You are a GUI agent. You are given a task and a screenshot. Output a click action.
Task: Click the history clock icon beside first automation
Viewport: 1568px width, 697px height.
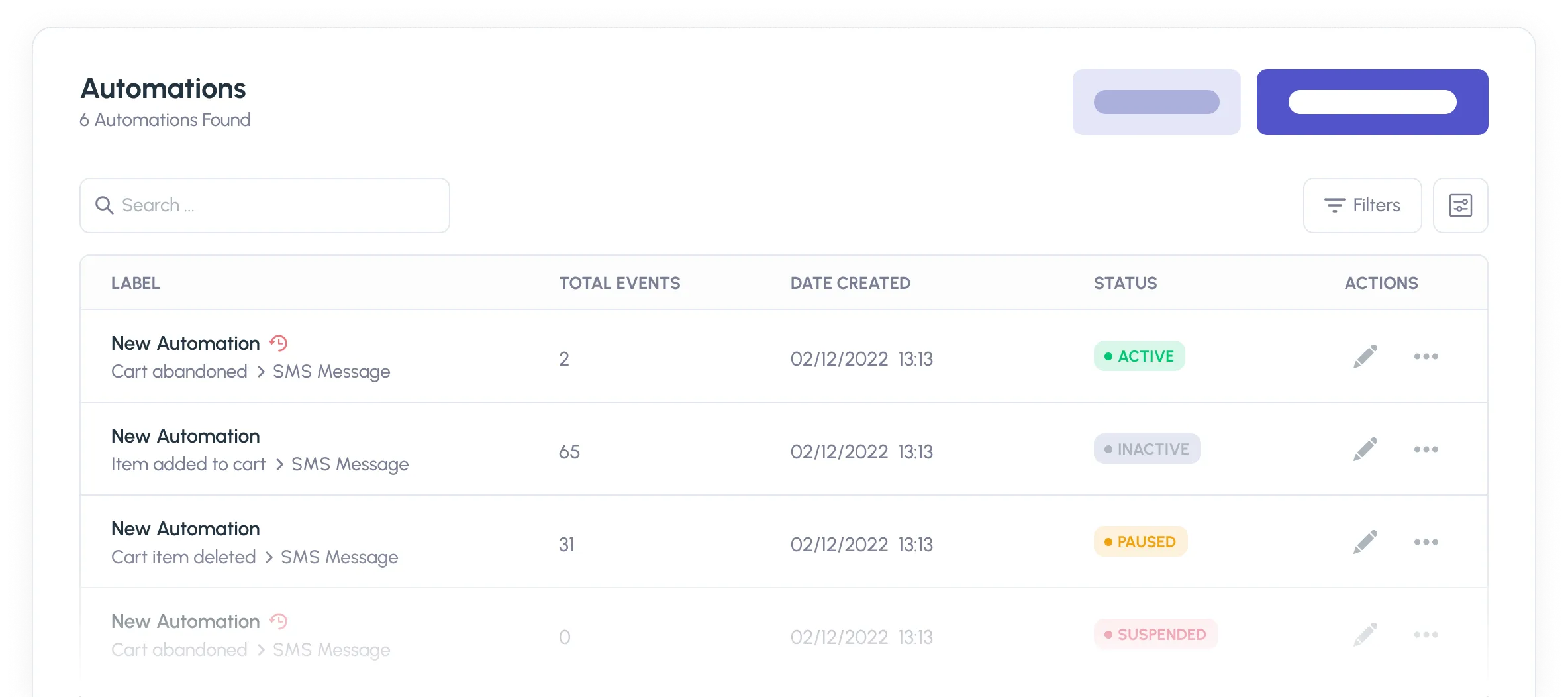[x=279, y=343]
